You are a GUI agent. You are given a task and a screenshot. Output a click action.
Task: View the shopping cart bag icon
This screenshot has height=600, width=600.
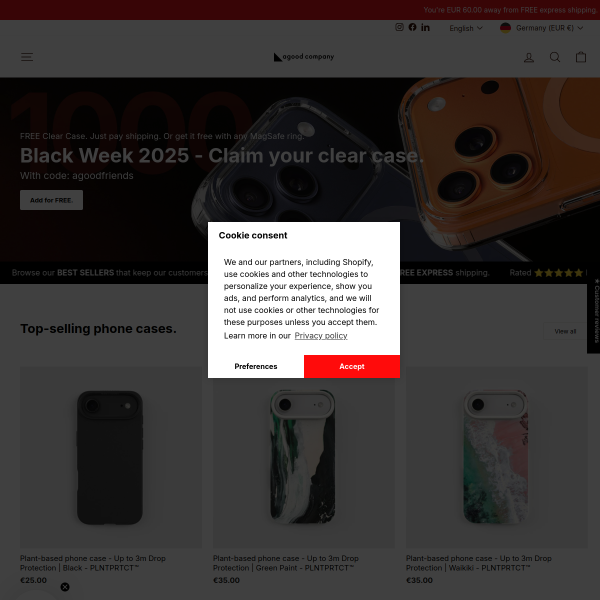[x=581, y=57]
